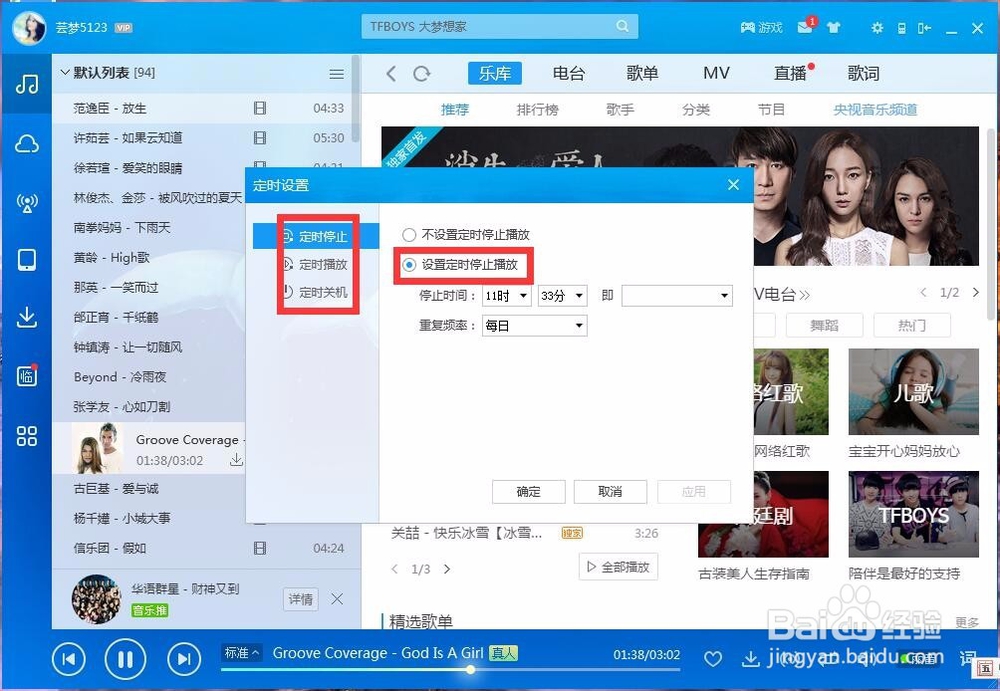Open the 重复频率 dropdown showing 每日

[x=534, y=325]
